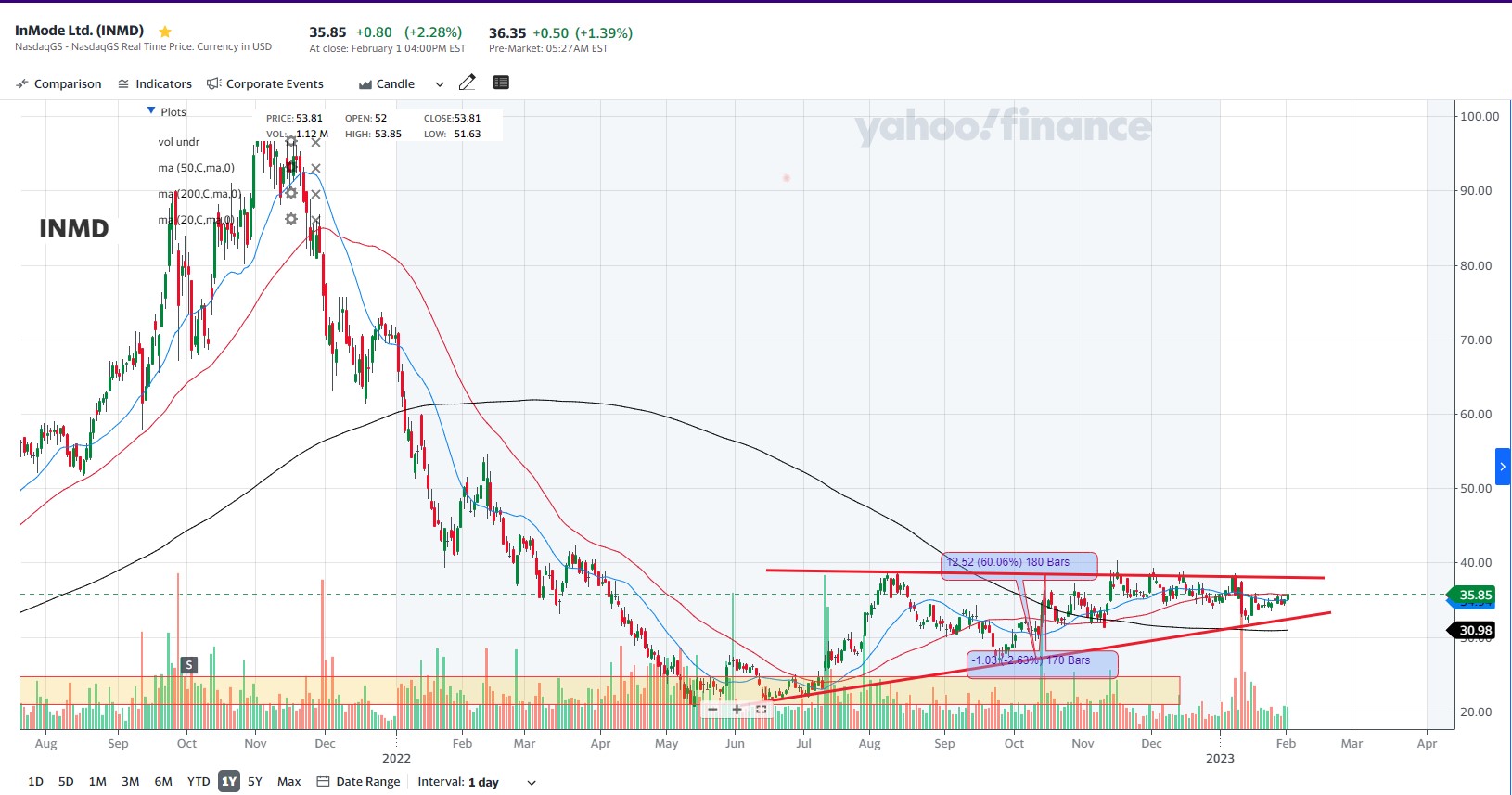Open the Indicators menu
The height and width of the screenshot is (795, 1512).
(155, 83)
